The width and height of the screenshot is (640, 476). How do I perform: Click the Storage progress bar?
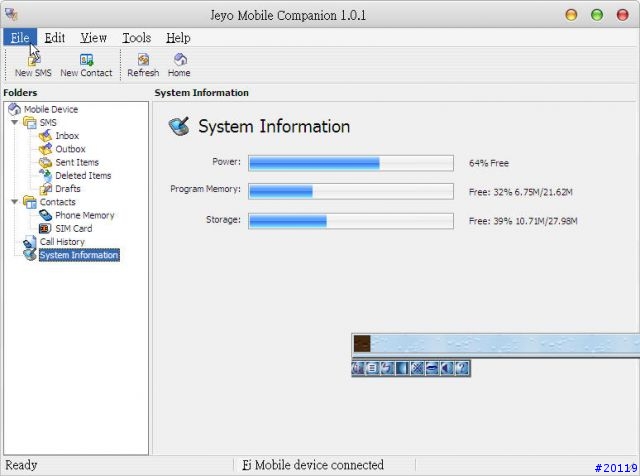(x=351, y=221)
